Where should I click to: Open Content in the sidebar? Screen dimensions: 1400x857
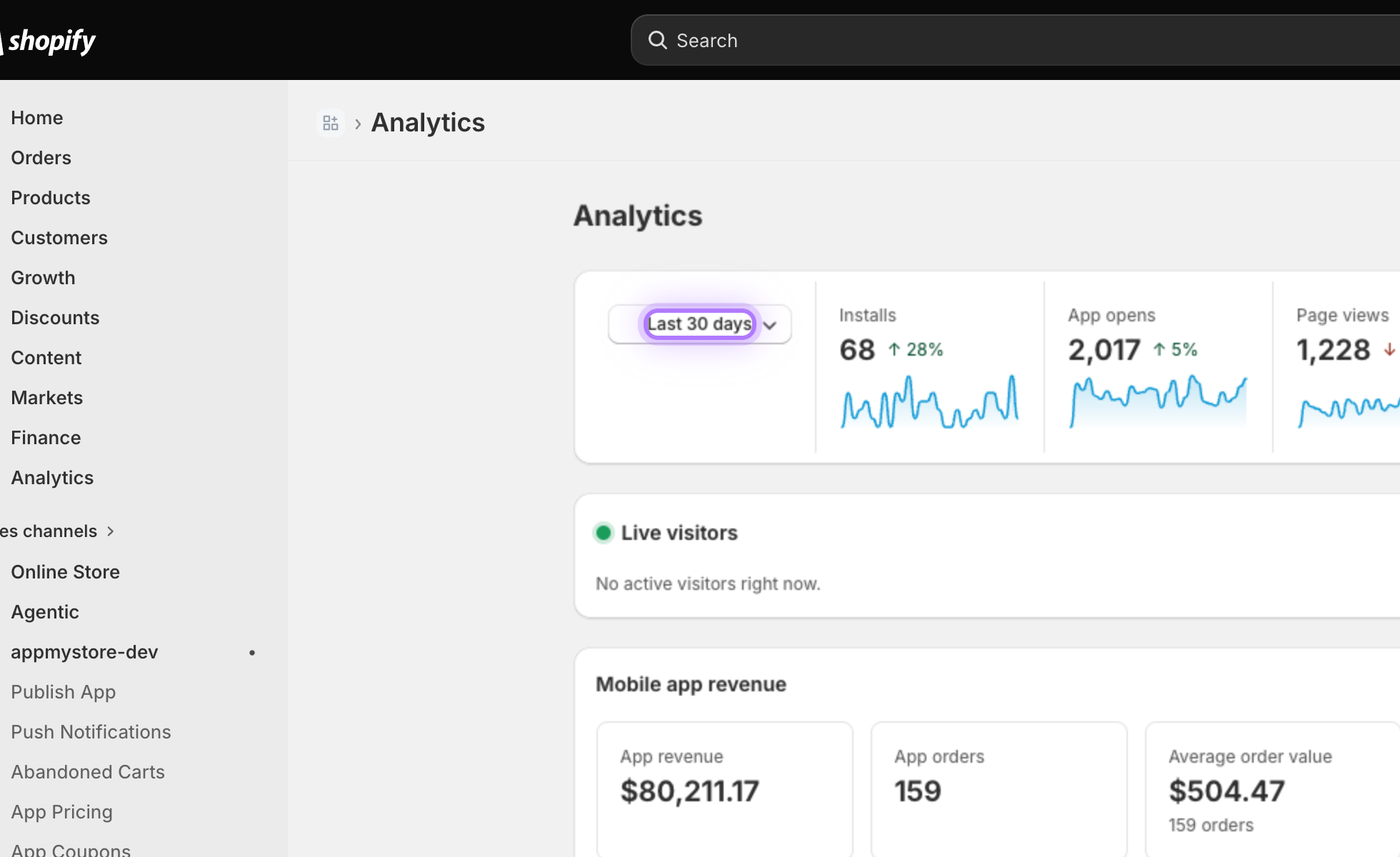[x=46, y=358]
